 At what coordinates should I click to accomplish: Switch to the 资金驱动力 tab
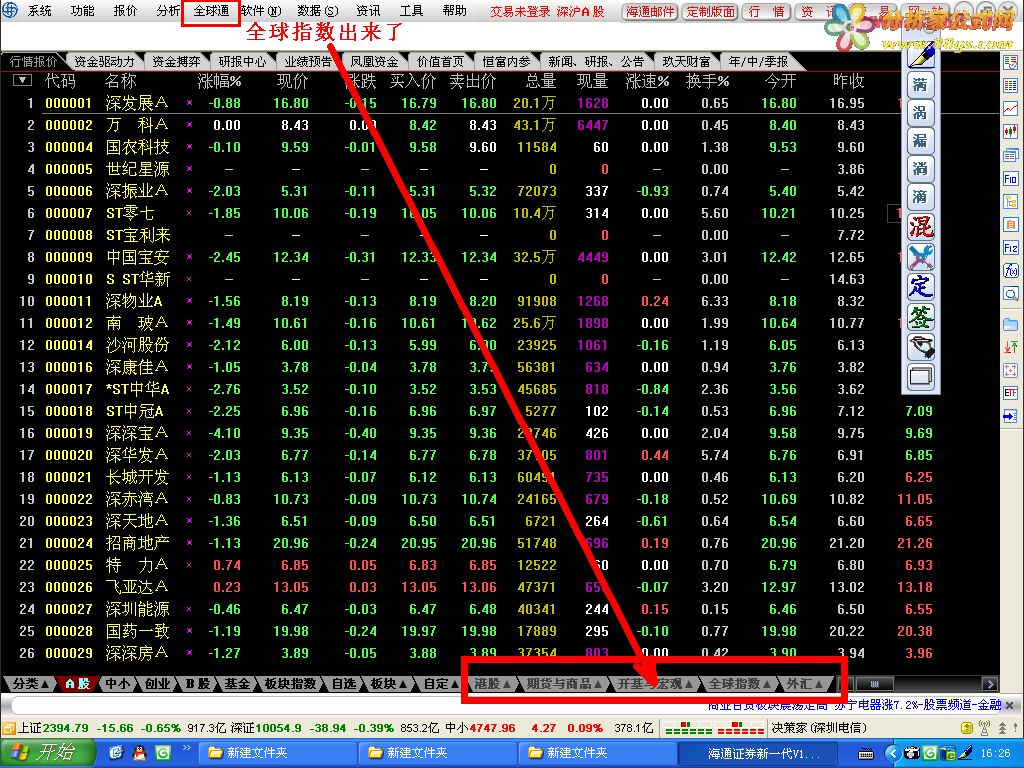104,61
